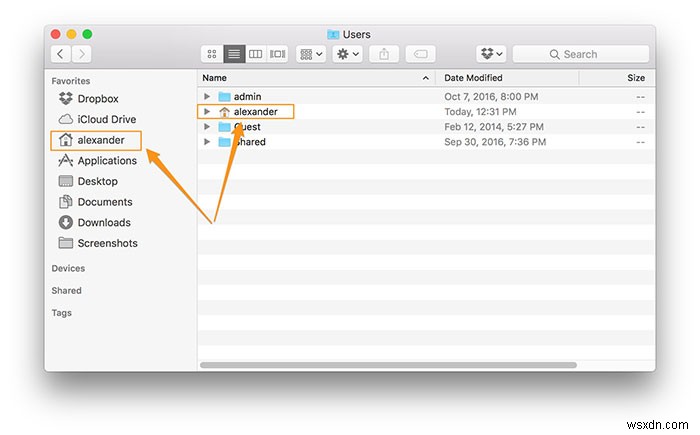Switch to icon view
The width and height of the screenshot is (700, 435).
[x=212, y=54]
